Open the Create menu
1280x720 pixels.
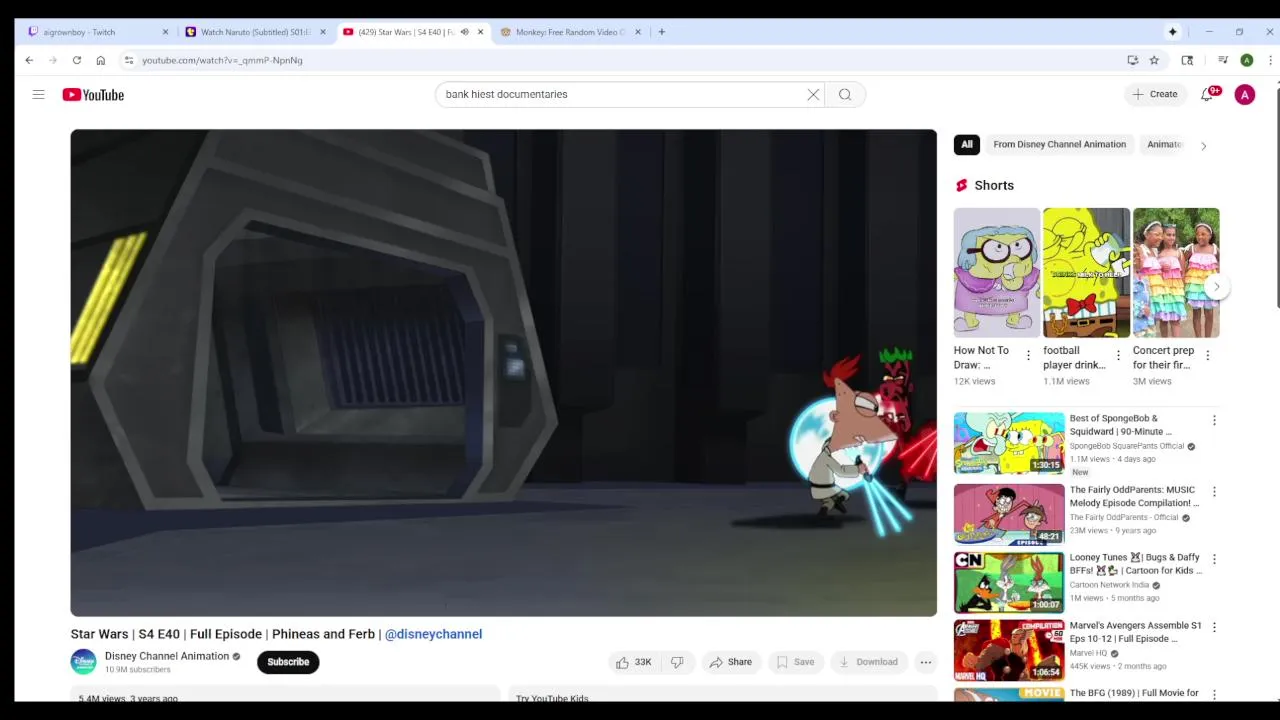click(1155, 94)
